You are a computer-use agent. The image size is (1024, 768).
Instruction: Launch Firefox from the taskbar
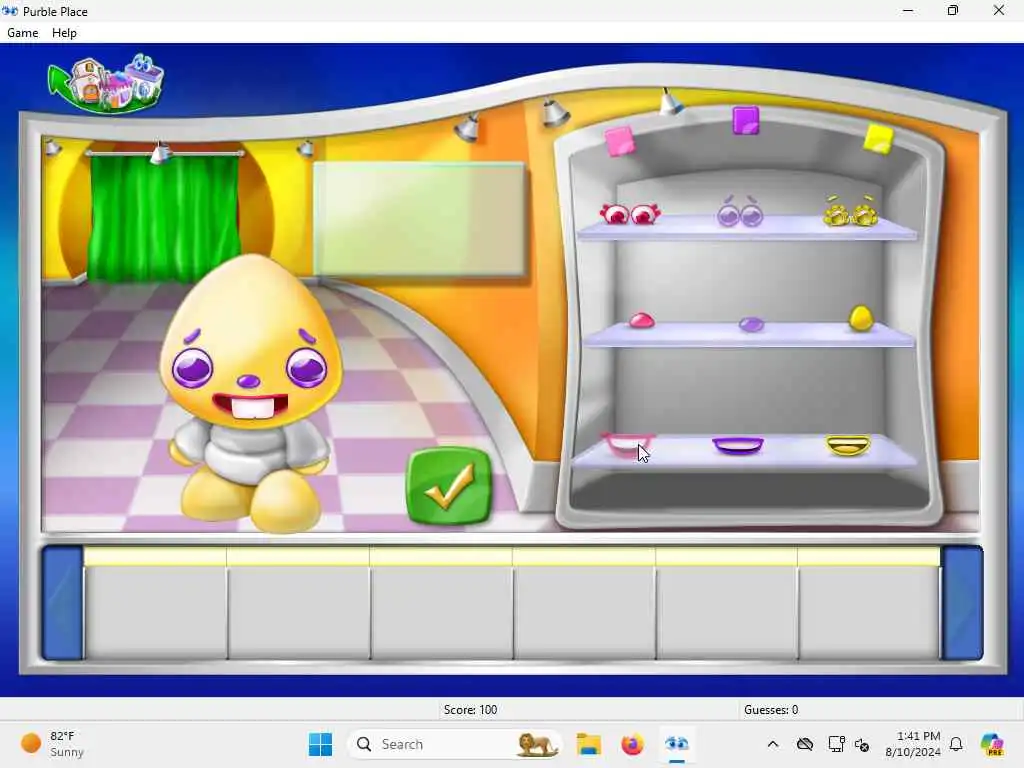(632, 744)
